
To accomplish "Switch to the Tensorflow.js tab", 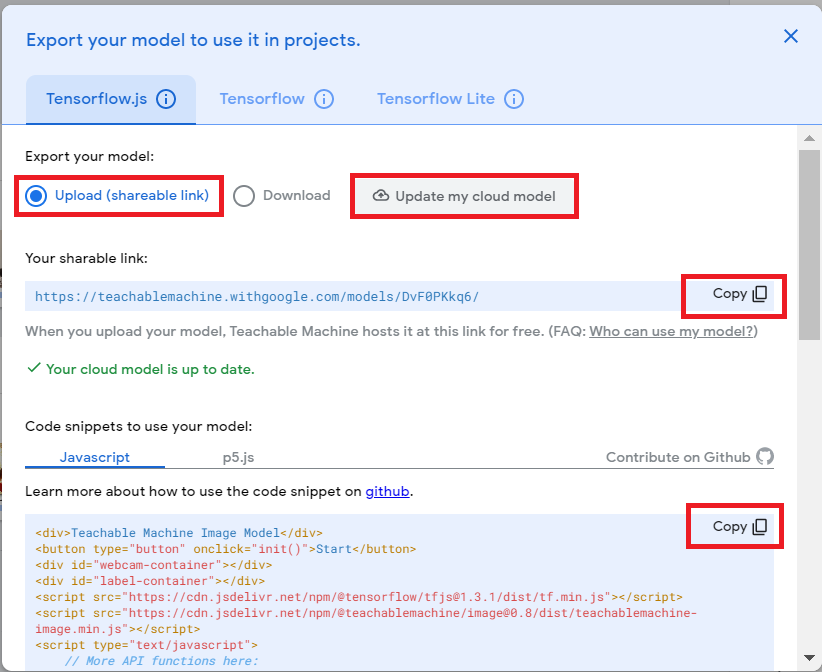I will coord(111,99).
